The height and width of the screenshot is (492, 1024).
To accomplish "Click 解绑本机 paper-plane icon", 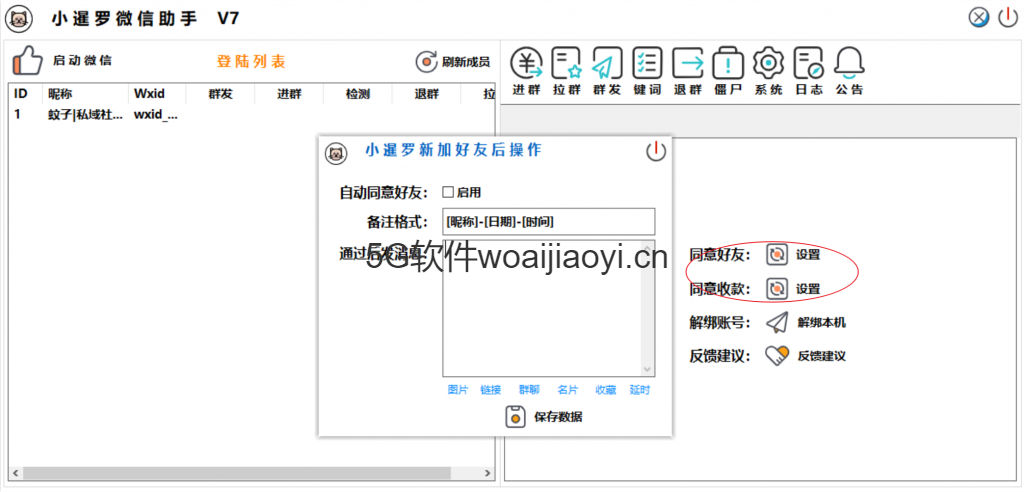I will pos(777,322).
